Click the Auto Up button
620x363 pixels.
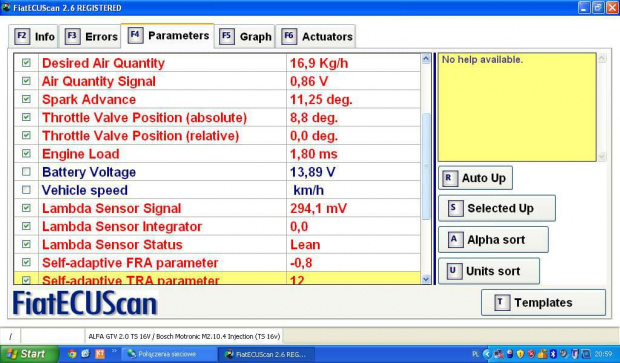(x=475, y=178)
